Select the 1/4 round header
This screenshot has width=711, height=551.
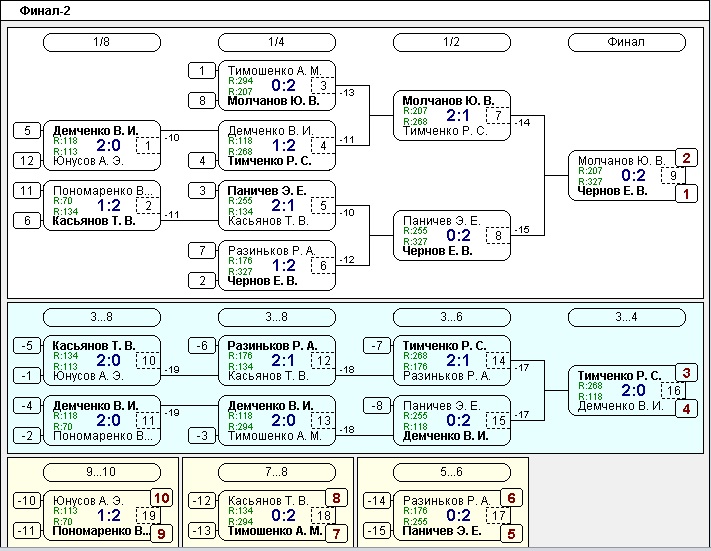coord(277,42)
